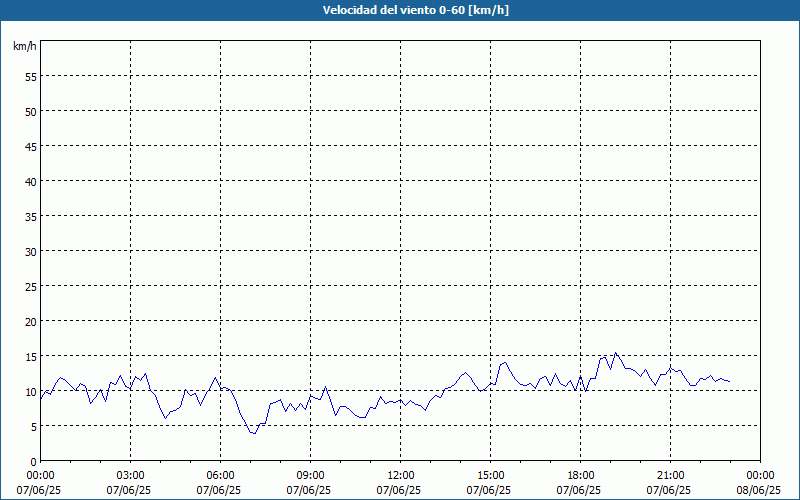
Task: Click the "km/h" unit label on the y-axis
Action: (25, 46)
